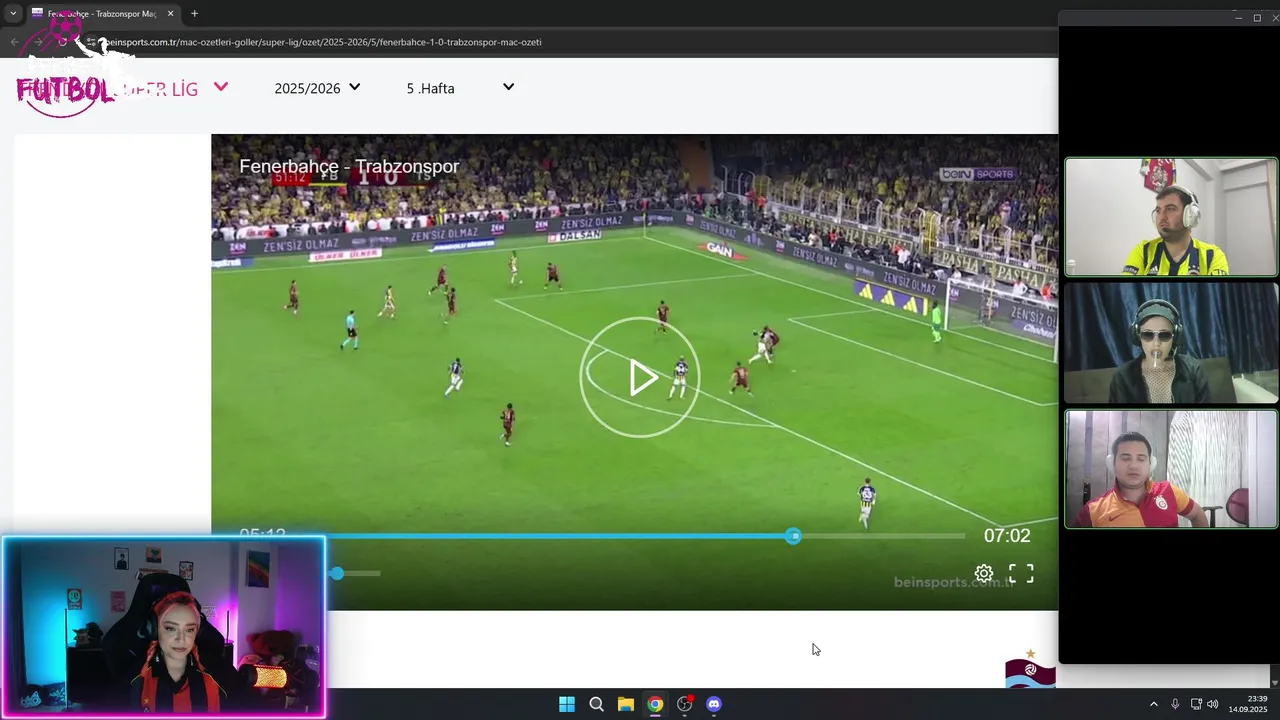Open Windows Search from taskbar
This screenshot has width=1280, height=720.
pyautogui.click(x=596, y=704)
